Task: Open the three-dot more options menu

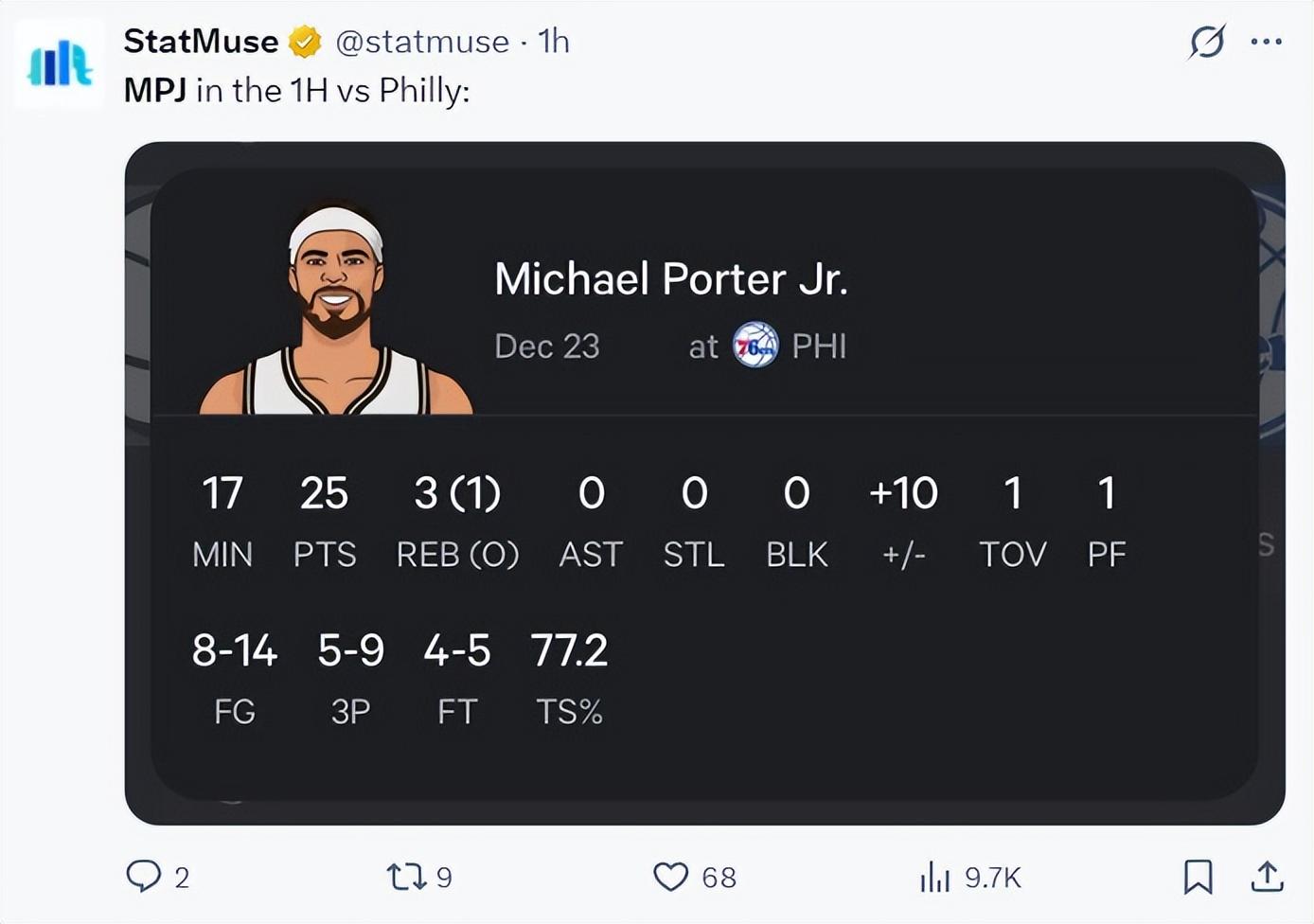Action: coord(1266,42)
